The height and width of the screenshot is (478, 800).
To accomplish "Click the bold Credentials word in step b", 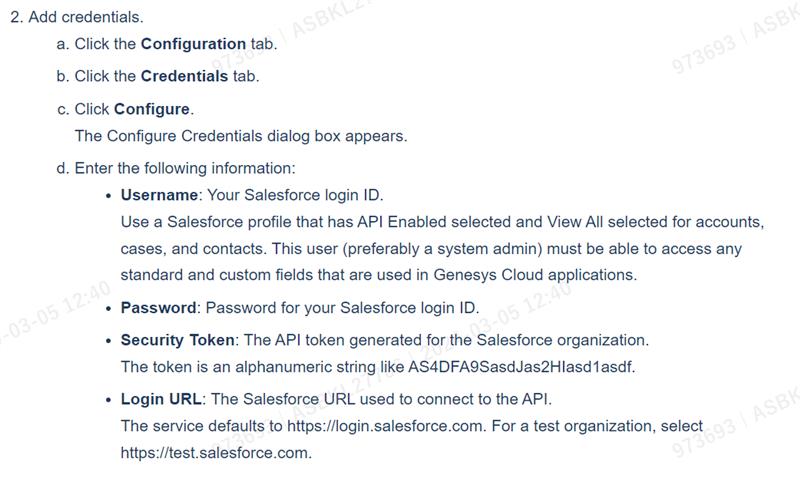I will (185, 76).
